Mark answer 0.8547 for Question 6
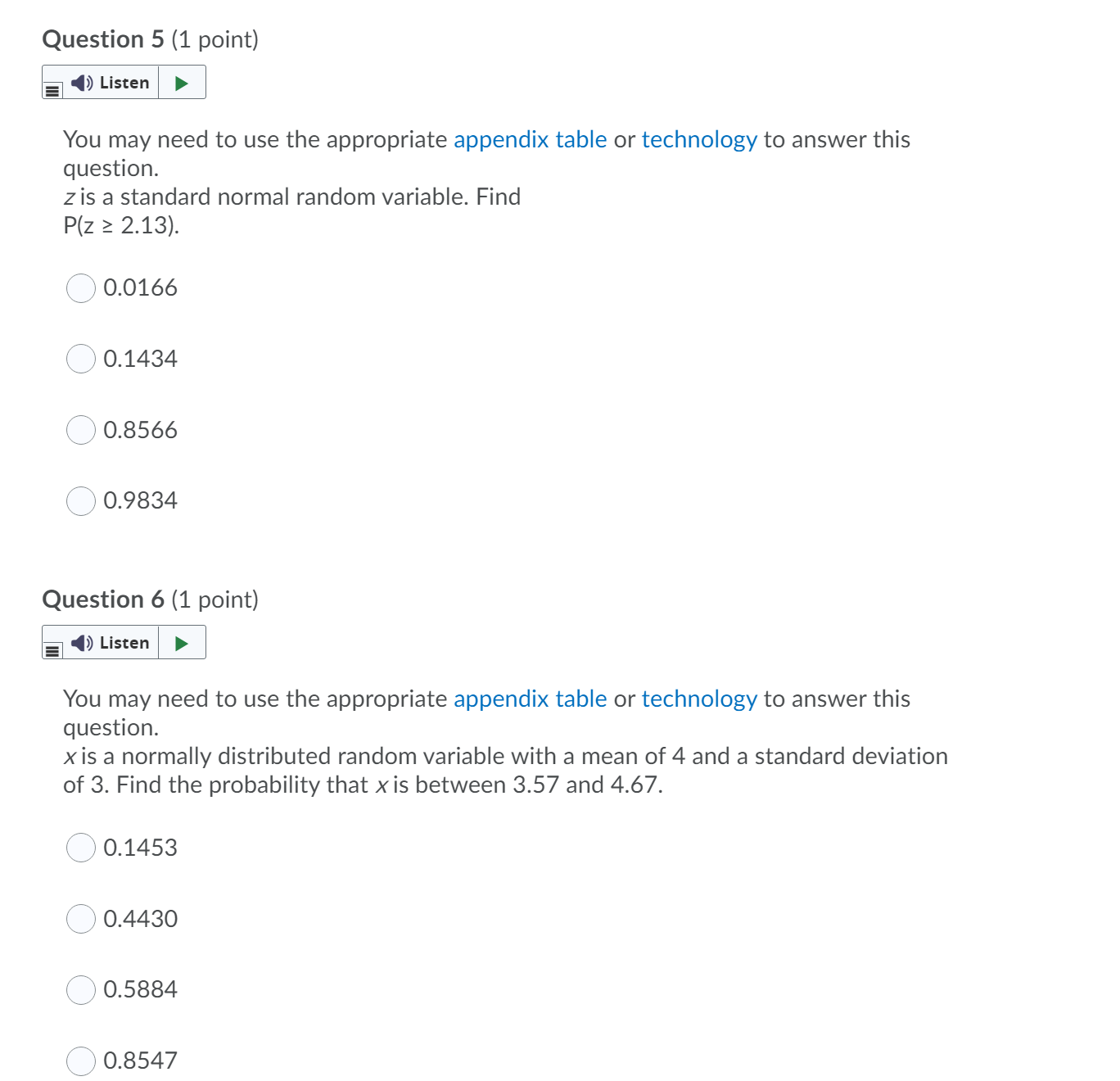The height and width of the screenshot is (1081, 1120). coord(80,1061)
